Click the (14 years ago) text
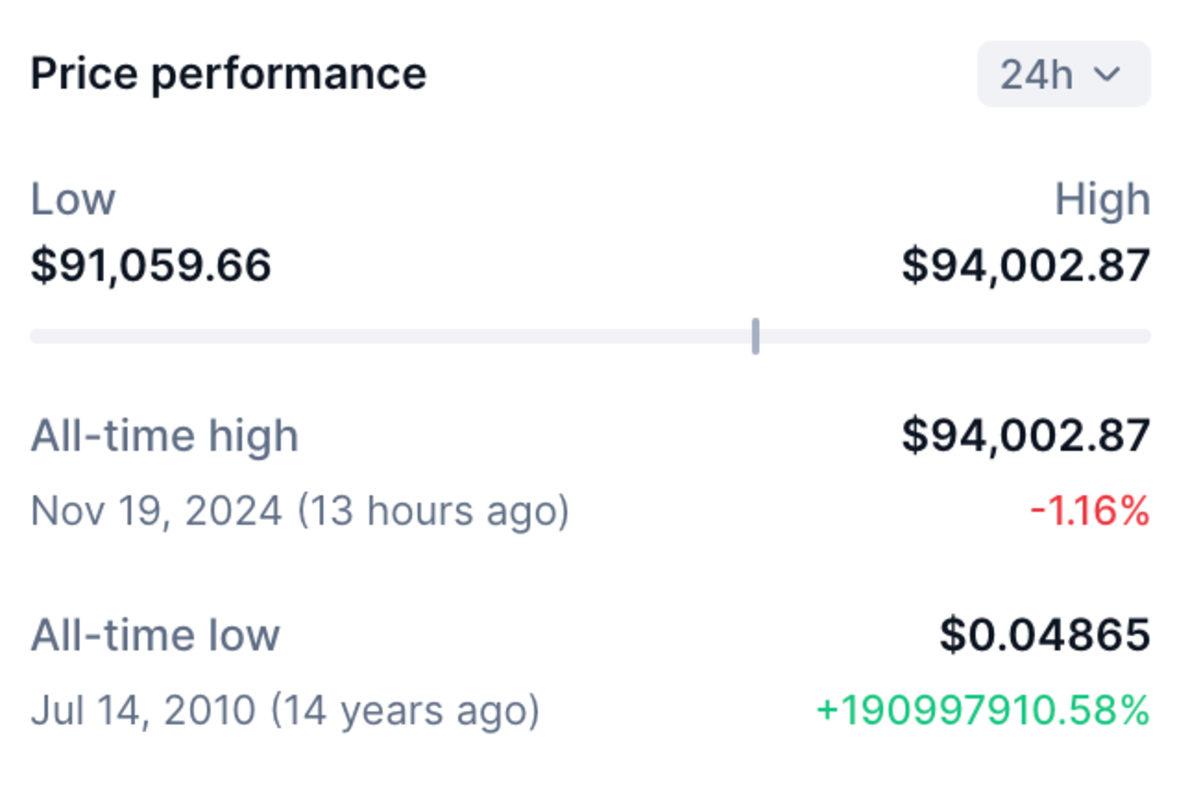1200x802 pixels. [x=406, y=710]
